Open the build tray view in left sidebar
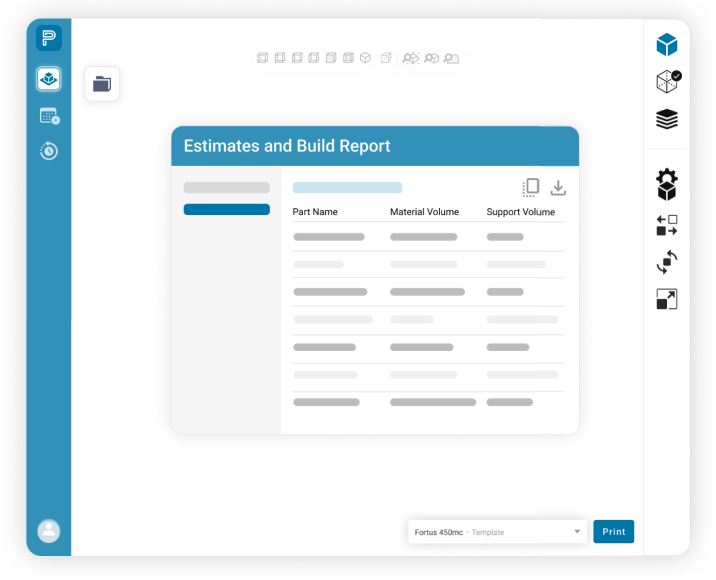This screenshot has height=580, width=716. [48, 79]
